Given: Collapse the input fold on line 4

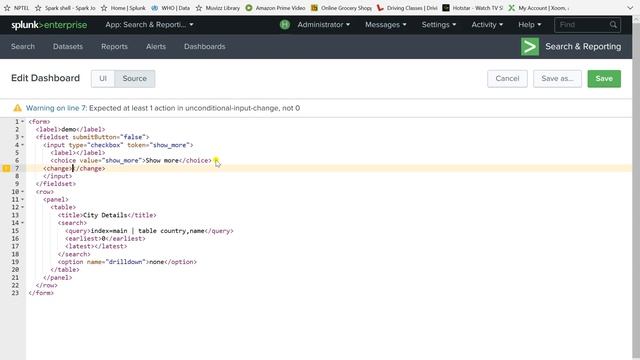Looking at the screenshot, I should 22,145.
